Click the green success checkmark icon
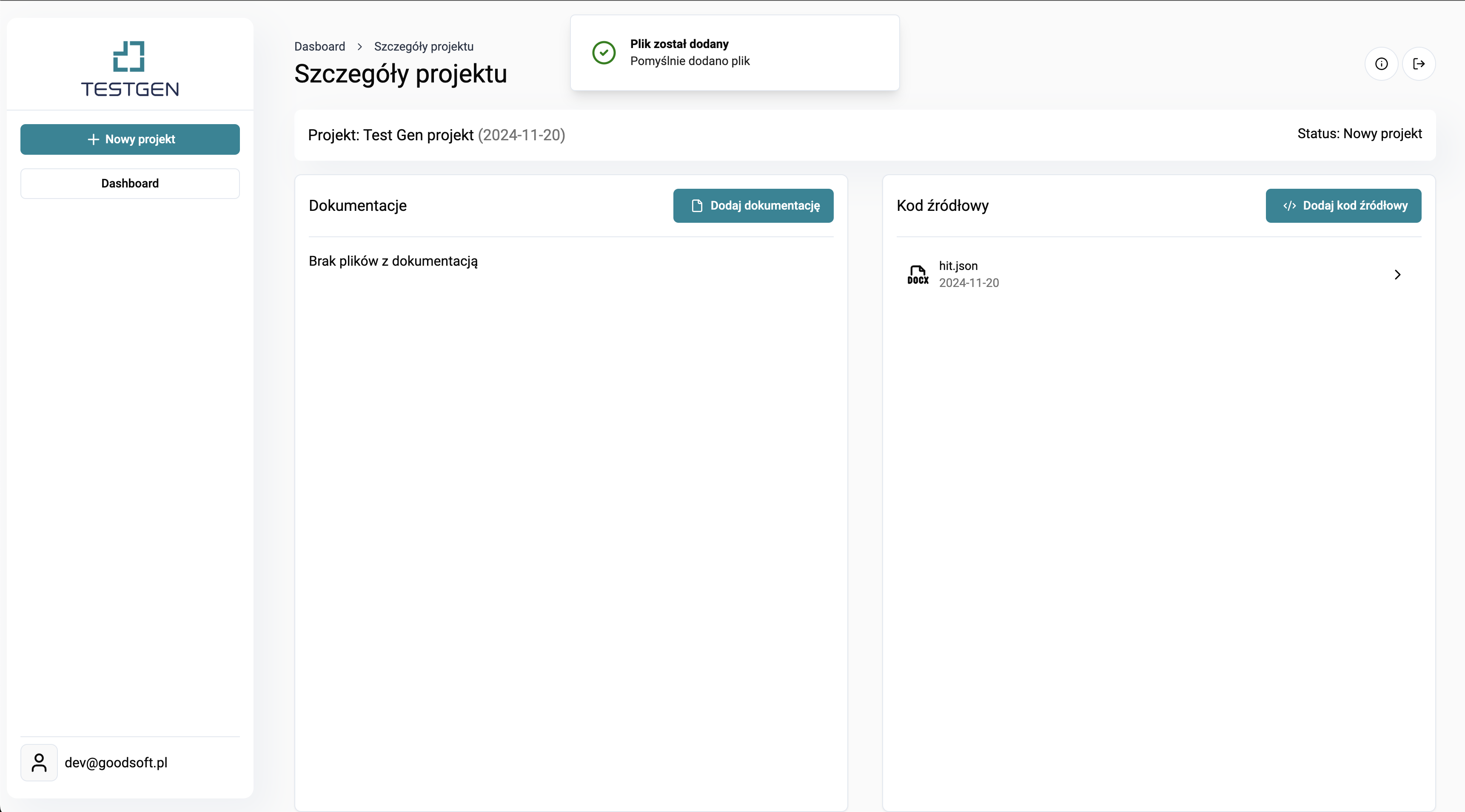Viewport: 1465px width, 812px height. (x=604, y=53)
